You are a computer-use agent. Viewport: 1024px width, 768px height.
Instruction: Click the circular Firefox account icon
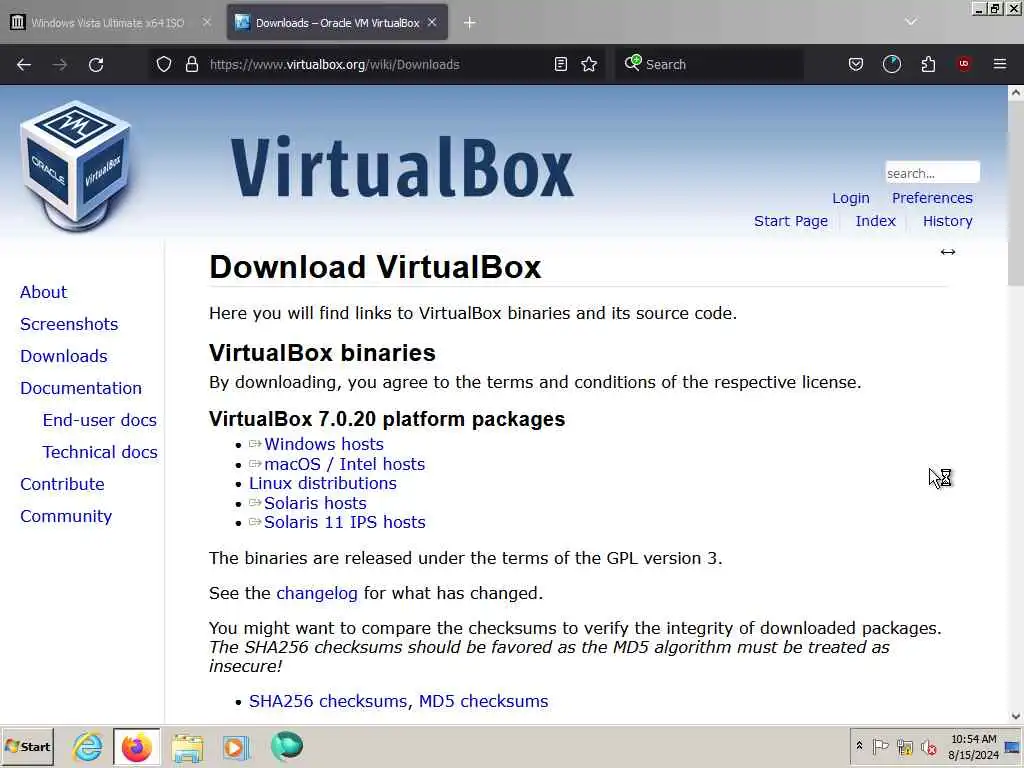point(892,64)
